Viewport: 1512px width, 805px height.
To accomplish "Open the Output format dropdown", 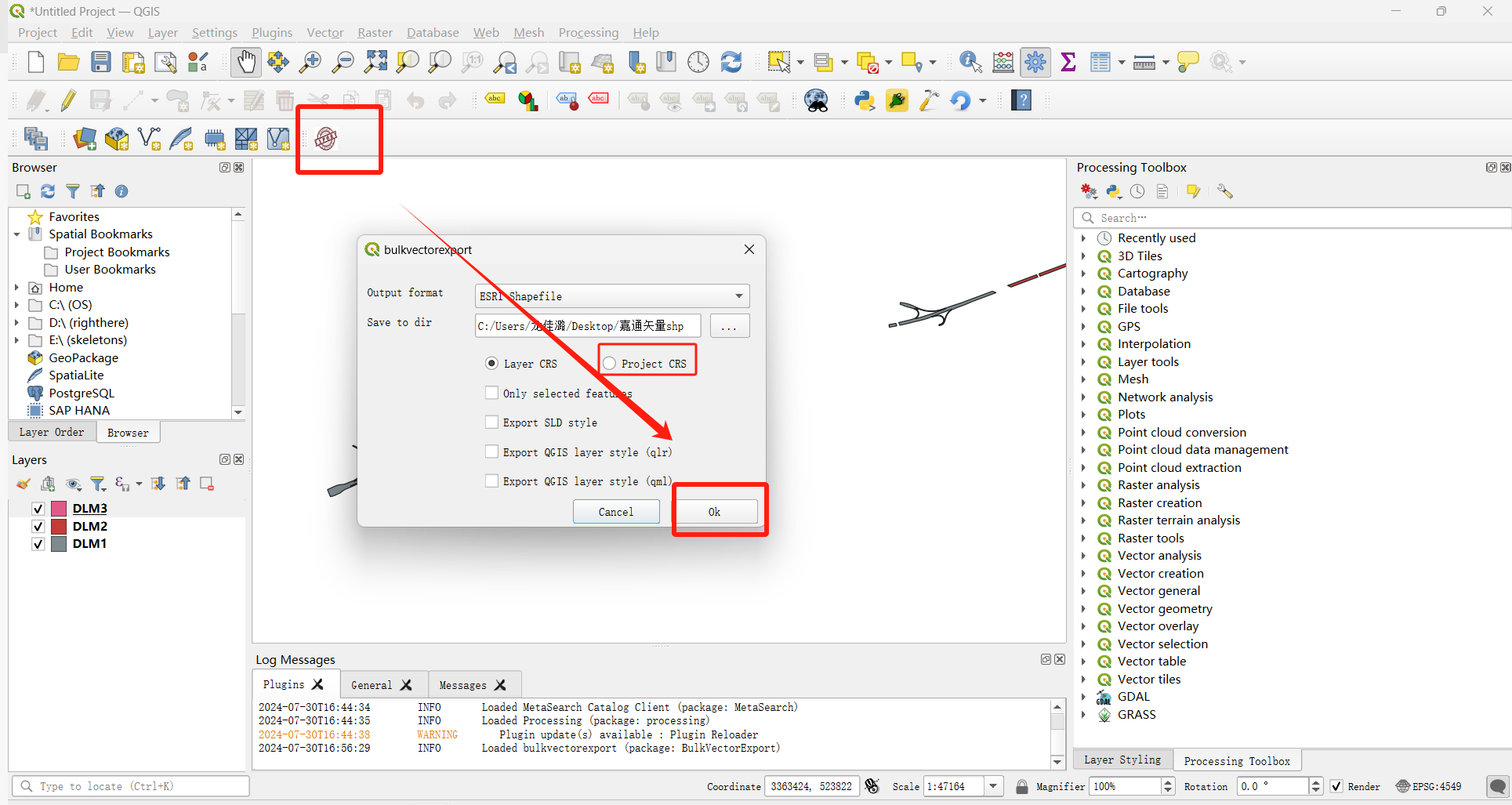I will click(x=612, y=296).
